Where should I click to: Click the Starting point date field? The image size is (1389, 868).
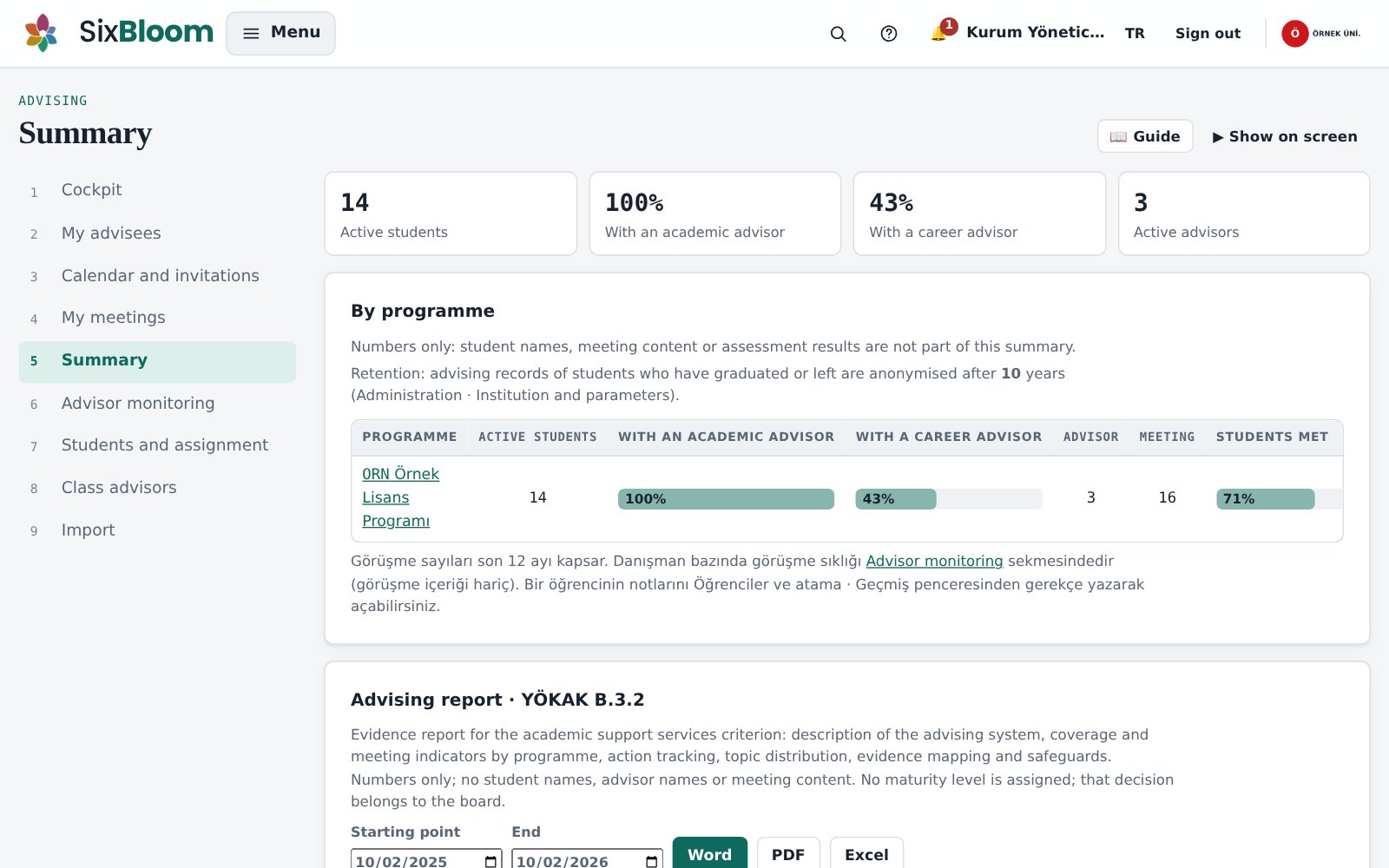click(426, 859)
